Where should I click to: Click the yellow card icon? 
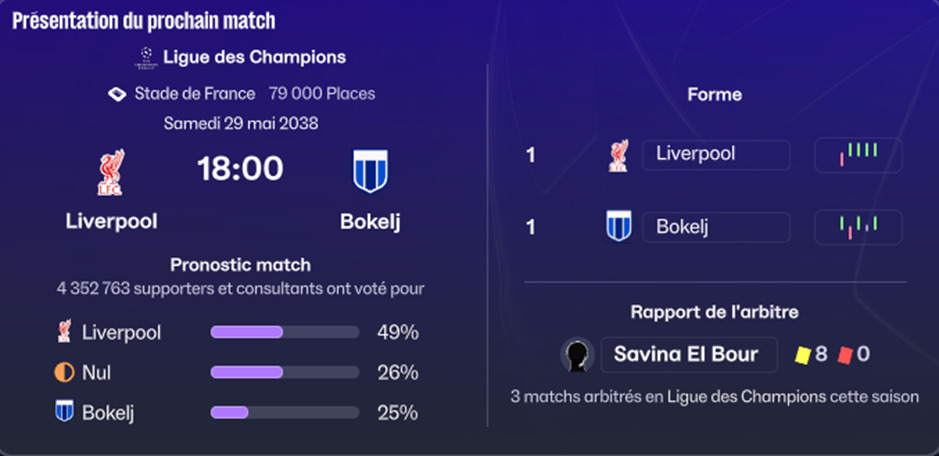[802, 355]
